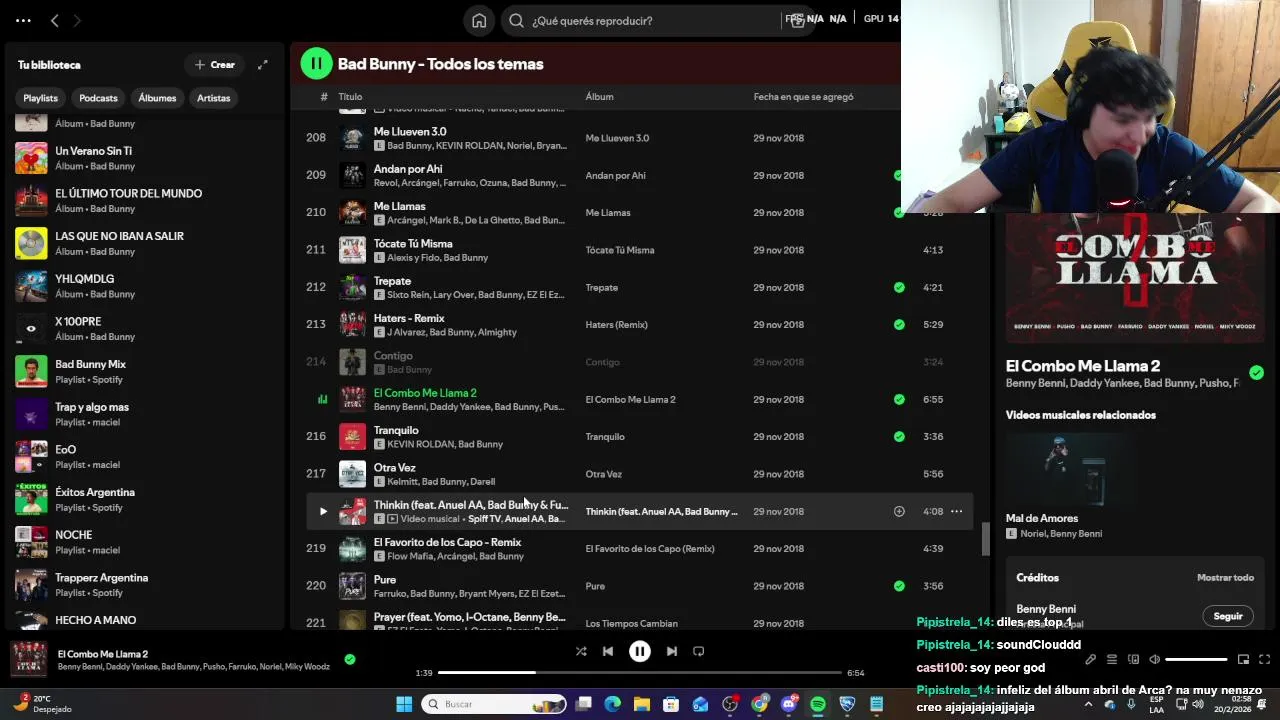The width and height of the screenshot is (1280, 720).
Task: Open Microsoft Store from the taskbar
Action: (x=671, y=704)
